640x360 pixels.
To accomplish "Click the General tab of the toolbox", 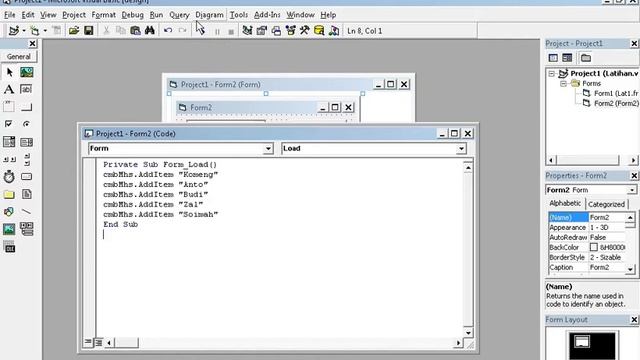I will tap(19, 57).
